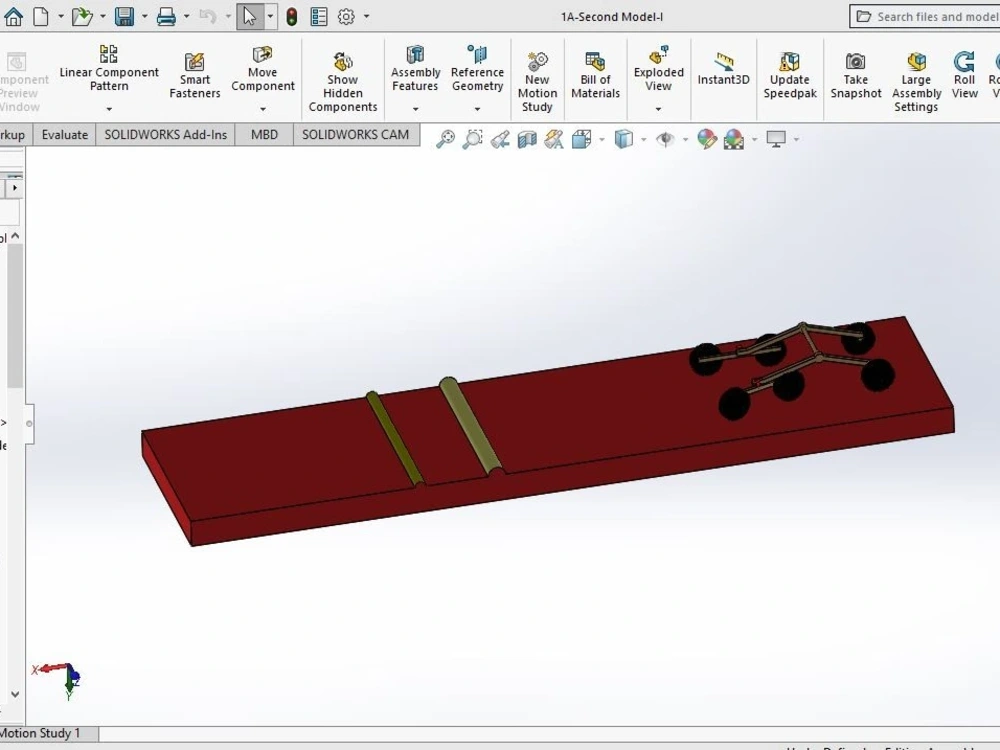The width and height of the screenshot is (1000, 750).
Task: Click the Home icon in quick access toolbar
Action: click(x=13, y=17)
